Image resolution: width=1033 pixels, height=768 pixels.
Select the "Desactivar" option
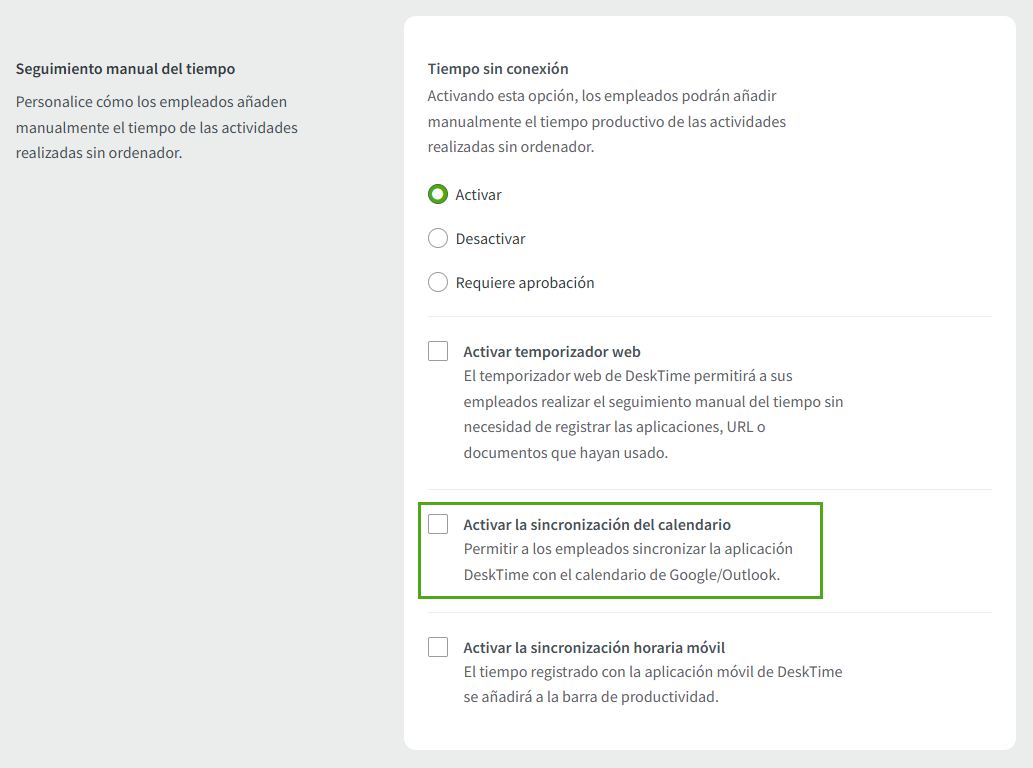(437, 238)
